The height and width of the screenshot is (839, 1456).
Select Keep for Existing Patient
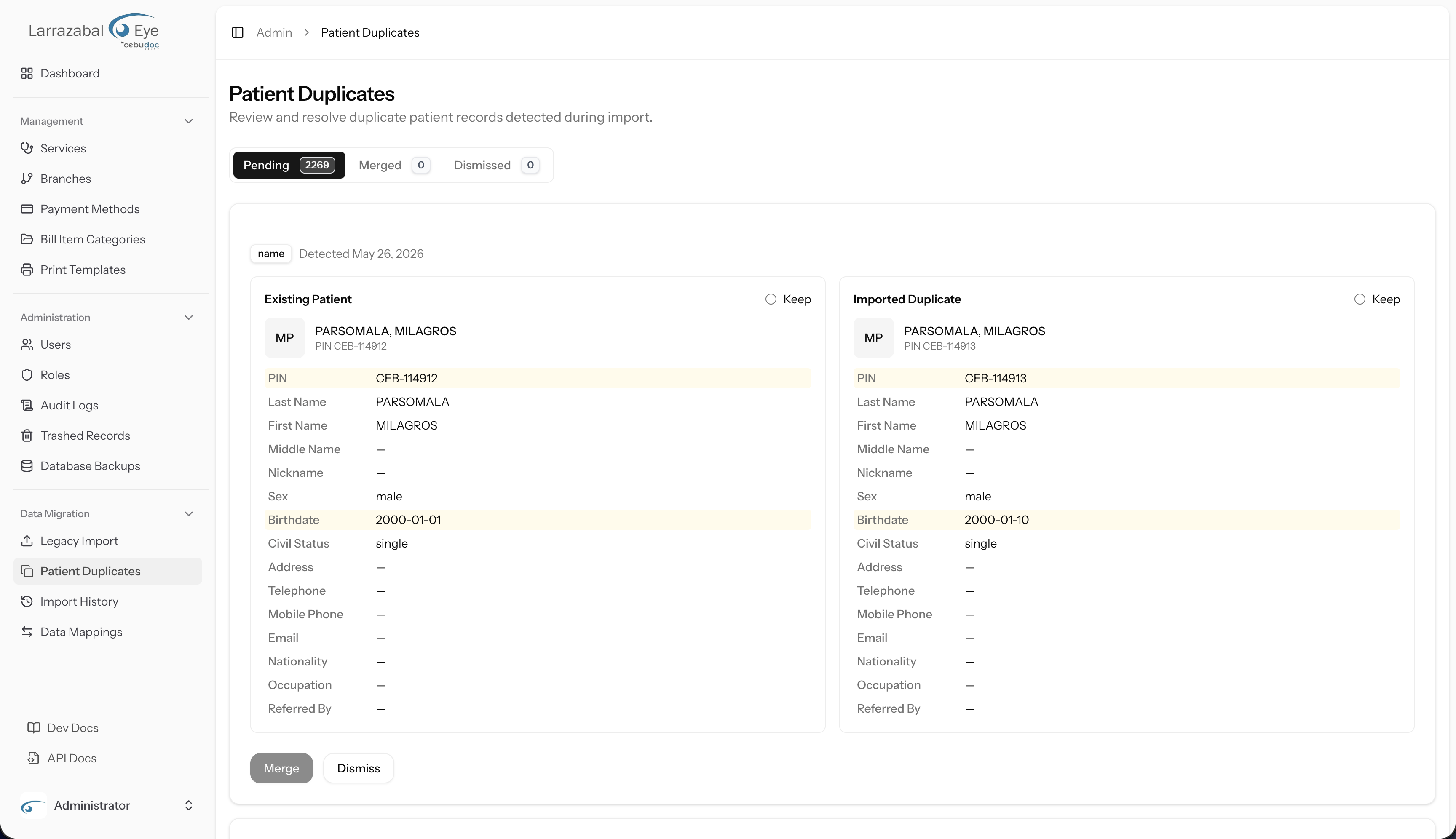[771, 299]
